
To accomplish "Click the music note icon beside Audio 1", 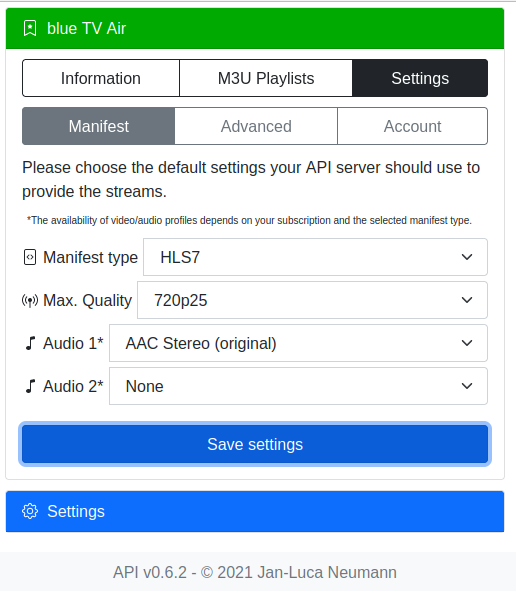I will point(30,343).
